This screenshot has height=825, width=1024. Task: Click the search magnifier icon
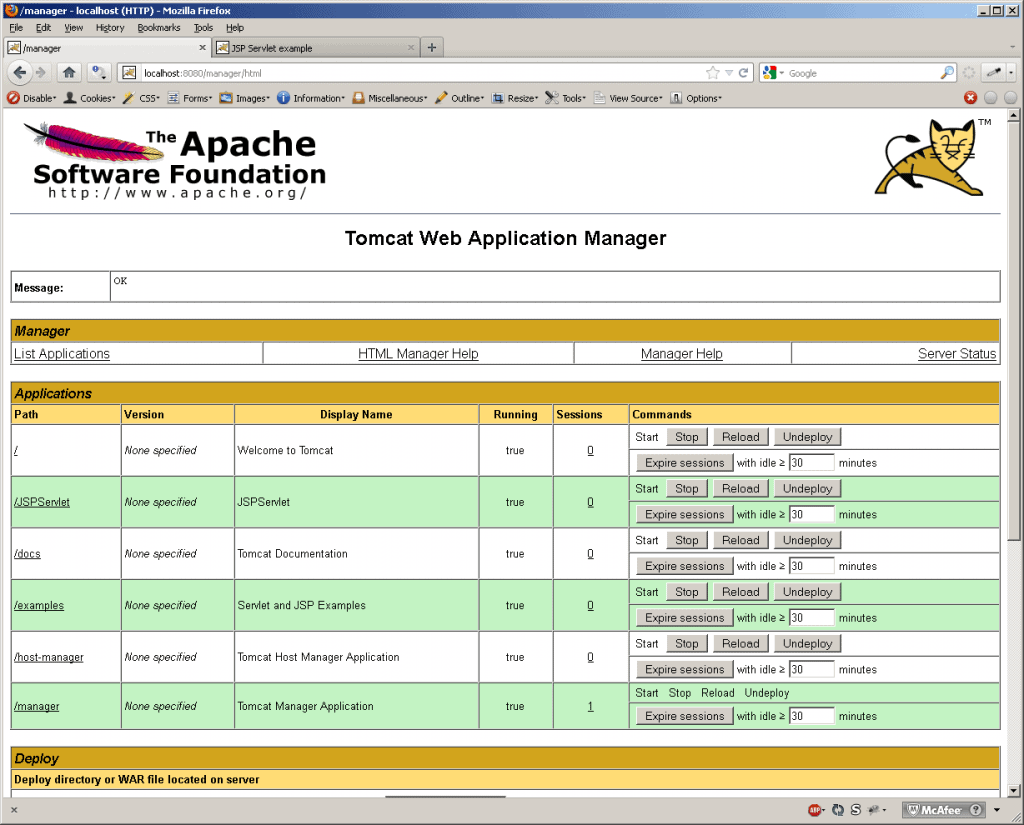[x=946, y=73]
